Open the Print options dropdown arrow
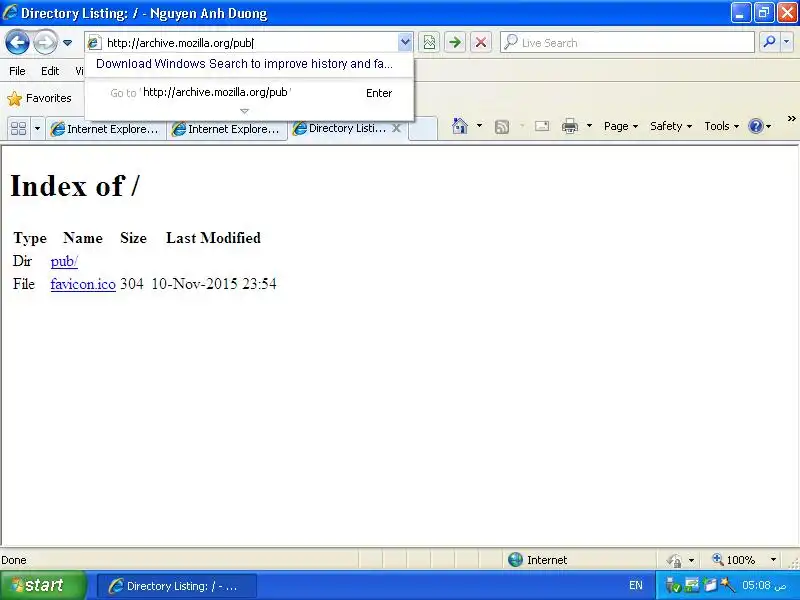Viewport: 800px width, 600px height. coord(589,126)
